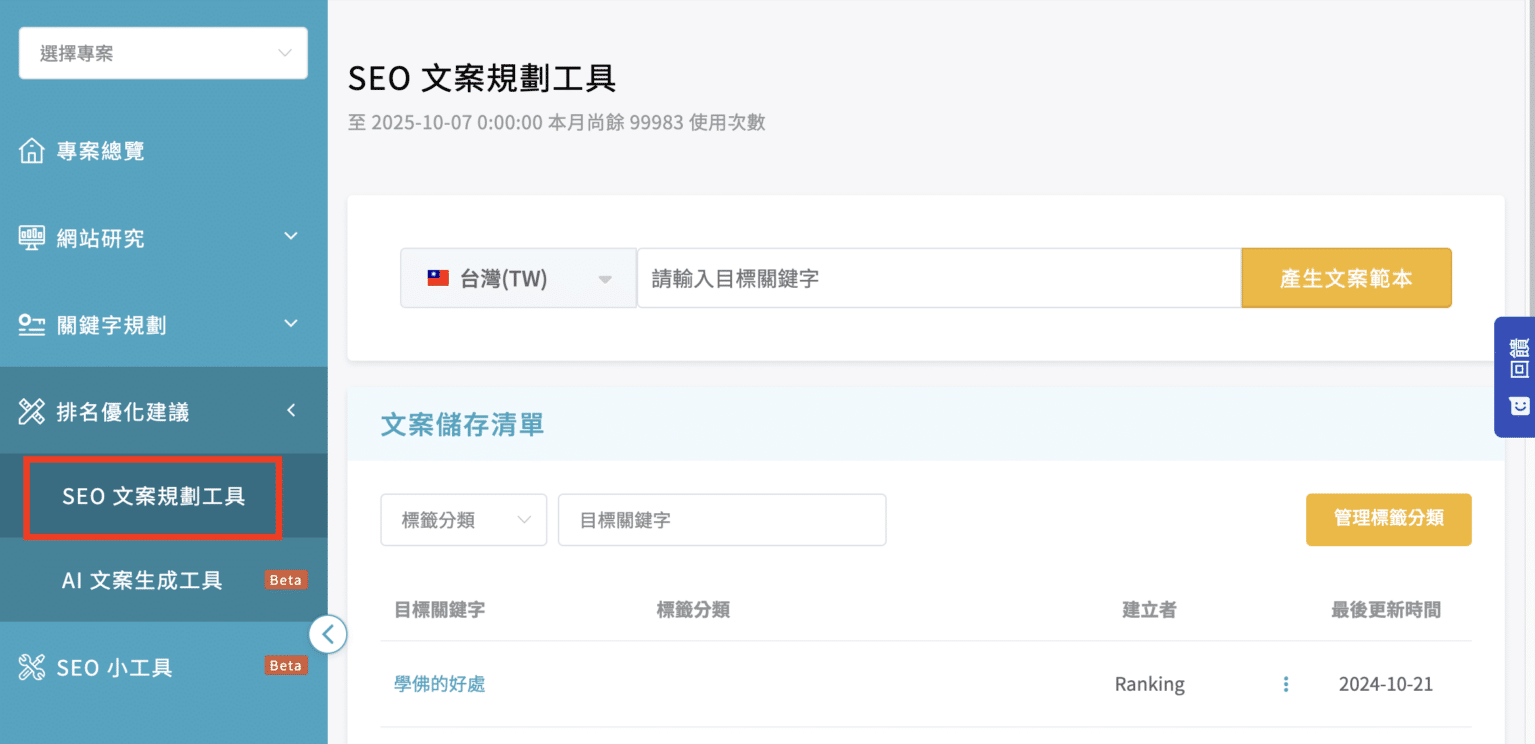Focus the 請輸入目標關鍵字 input field

[938, 278]
